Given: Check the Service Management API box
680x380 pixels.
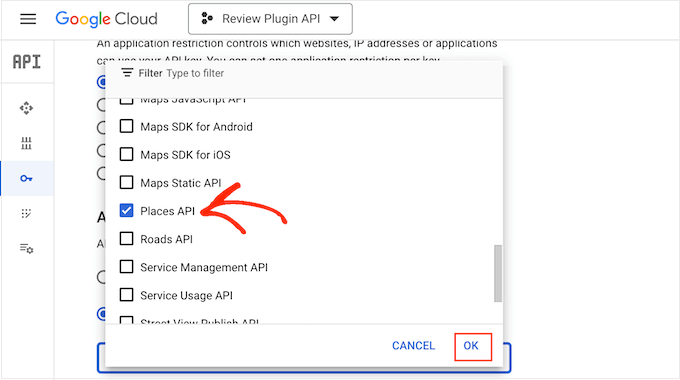Looking at the screenshot, I should point(126,267).
